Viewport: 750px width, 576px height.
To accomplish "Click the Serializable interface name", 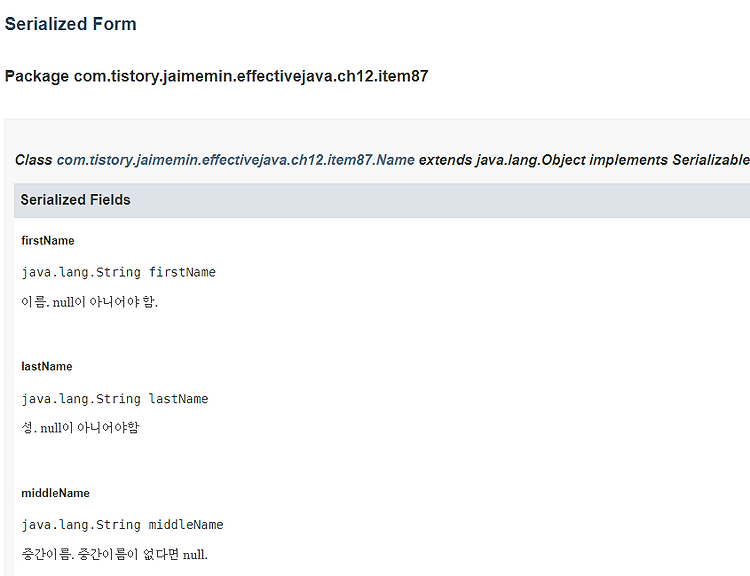I will tap(711, 160).
